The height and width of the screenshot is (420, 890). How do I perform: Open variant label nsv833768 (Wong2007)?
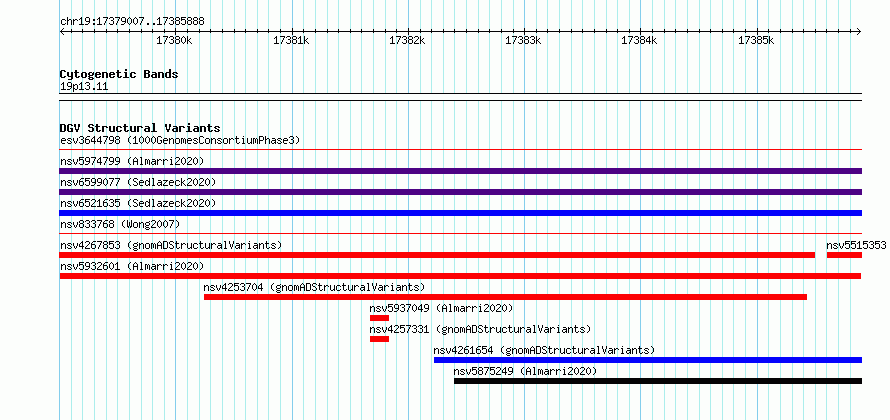[120, 224]
